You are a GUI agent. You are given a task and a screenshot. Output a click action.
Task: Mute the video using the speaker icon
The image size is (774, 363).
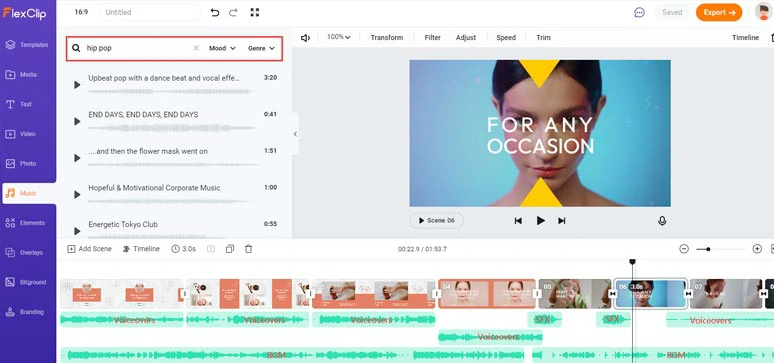point(305,38)
